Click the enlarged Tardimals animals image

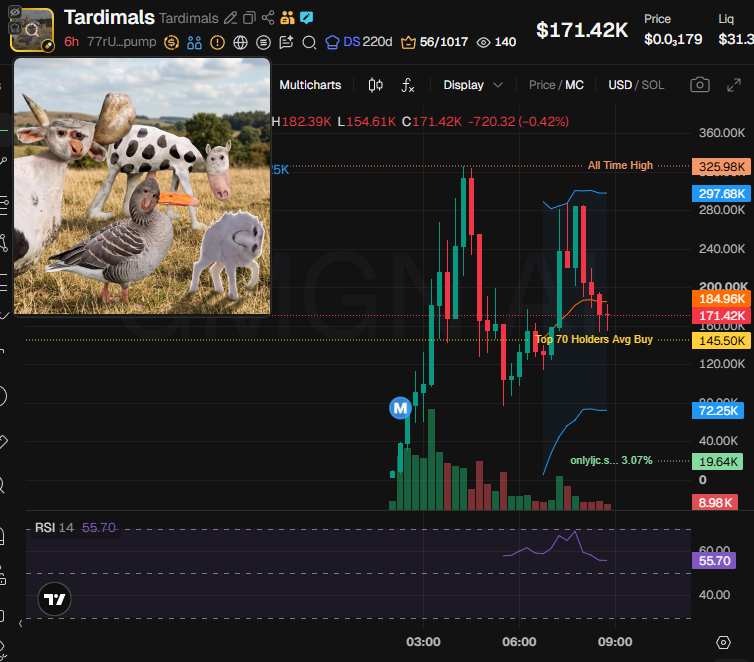coord(142,186)
